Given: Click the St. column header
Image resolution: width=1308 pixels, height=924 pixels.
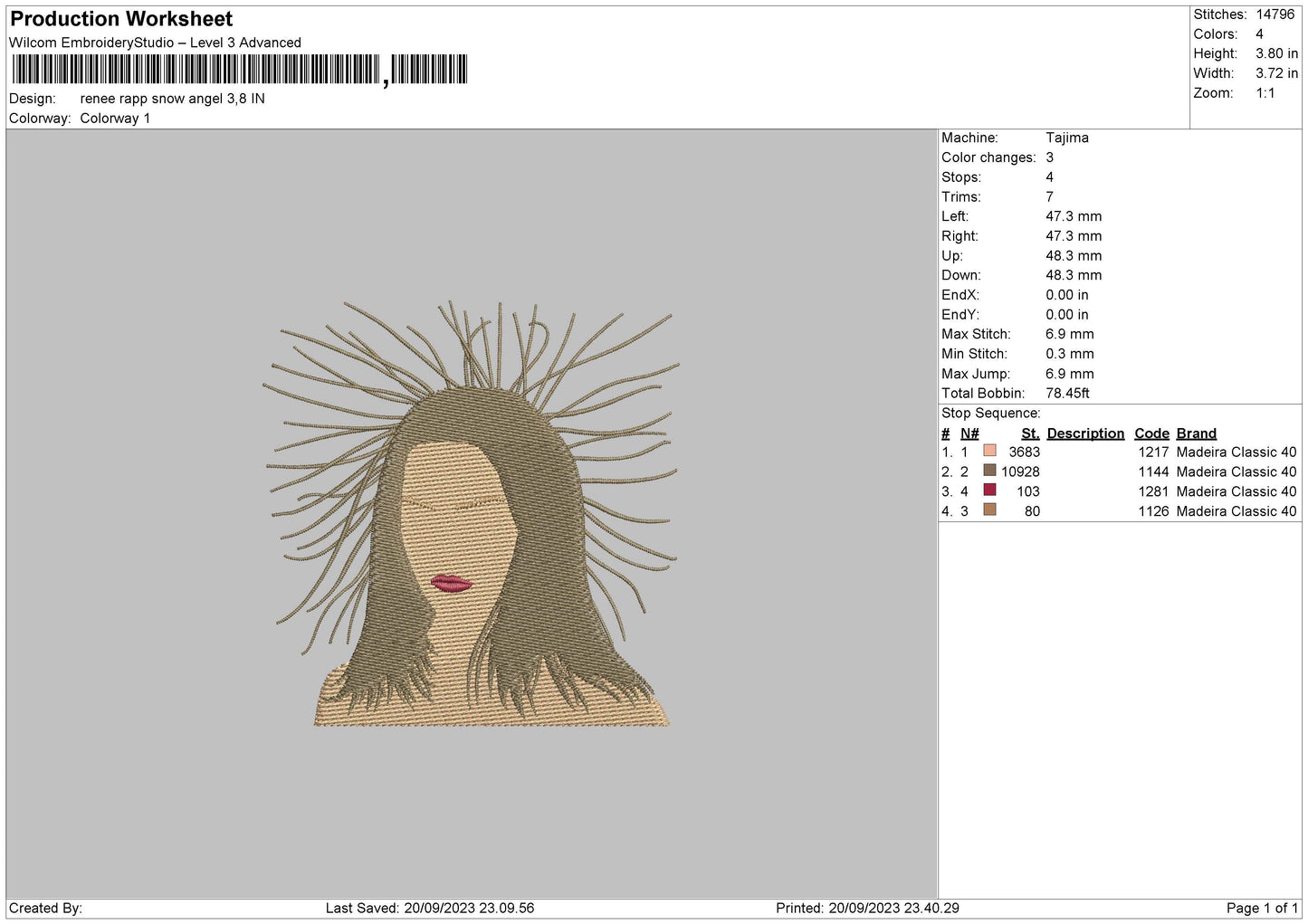Looking at the screenshot, I should pos(1030,433).
